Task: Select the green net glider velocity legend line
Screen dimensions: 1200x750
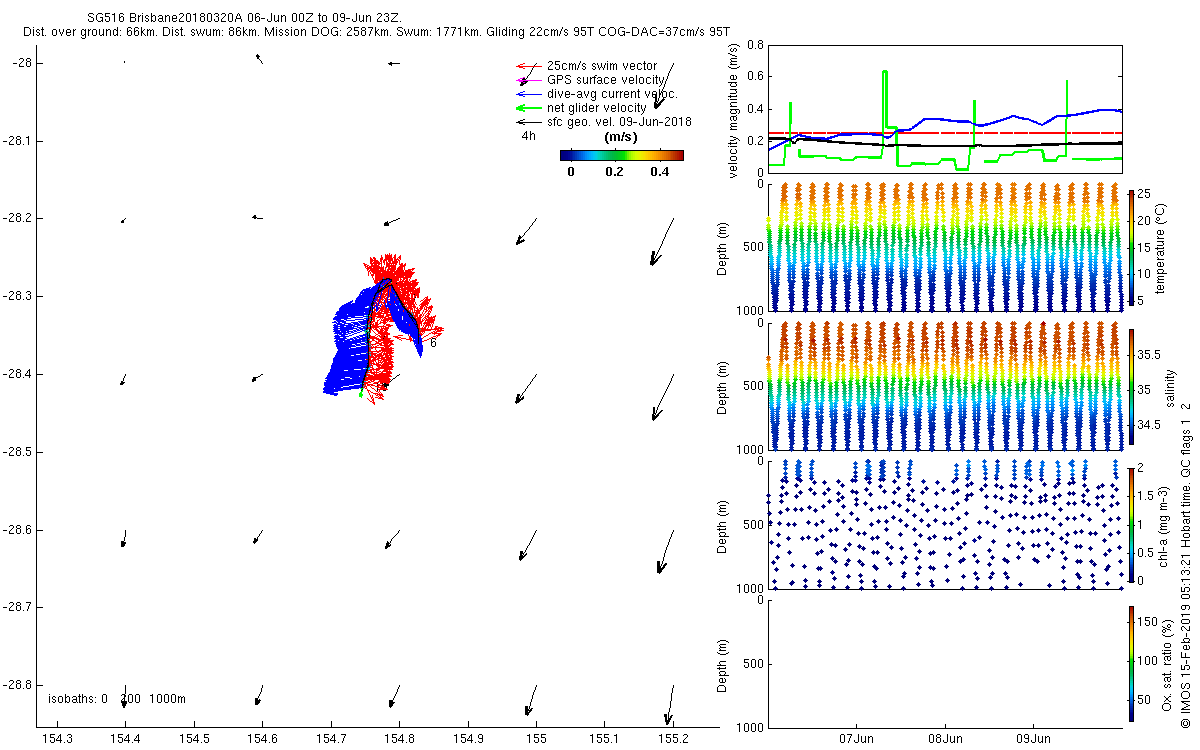Action: [523, 108]
